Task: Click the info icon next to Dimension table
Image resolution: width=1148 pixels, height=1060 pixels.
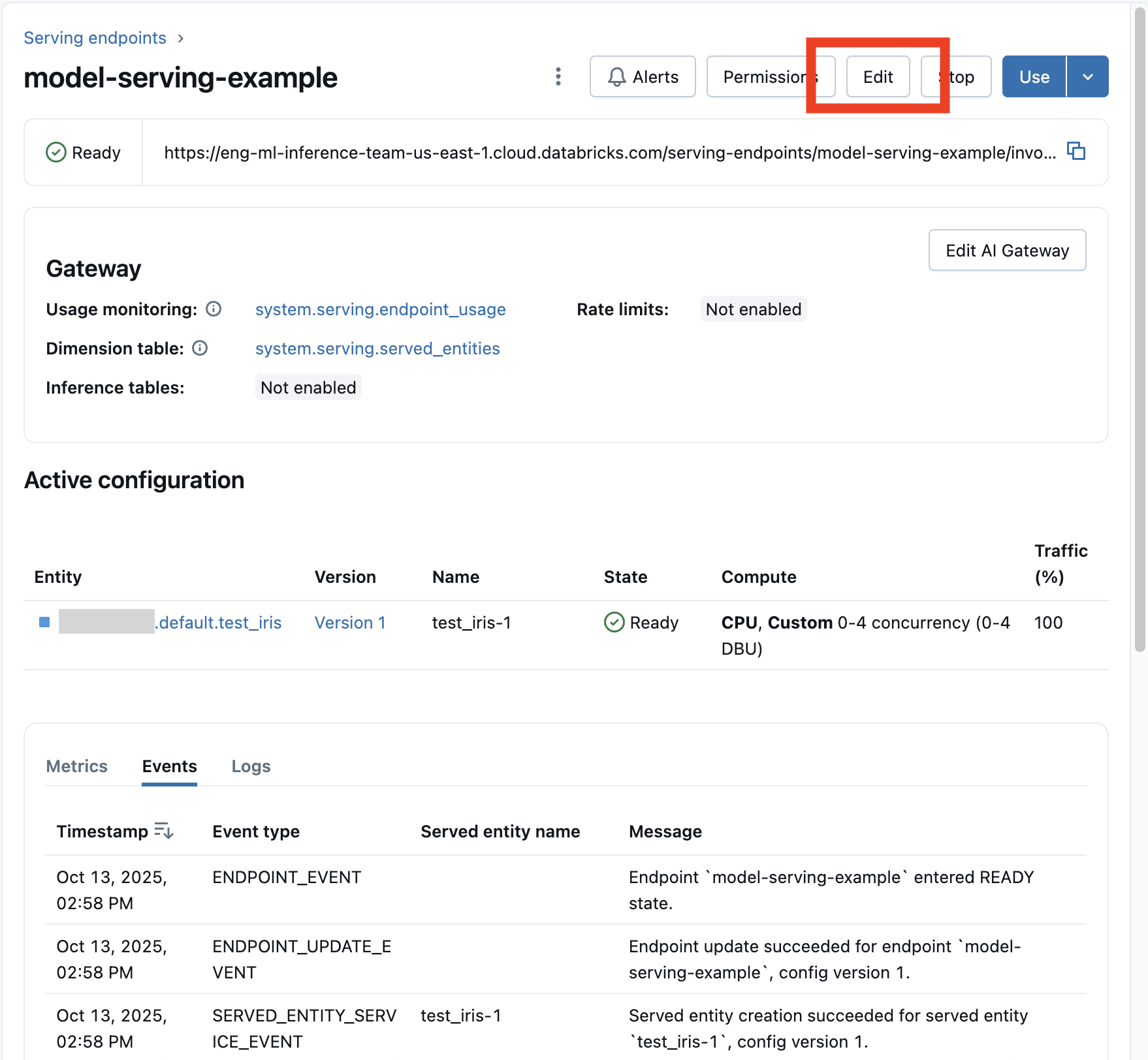Action: point(200,348)
